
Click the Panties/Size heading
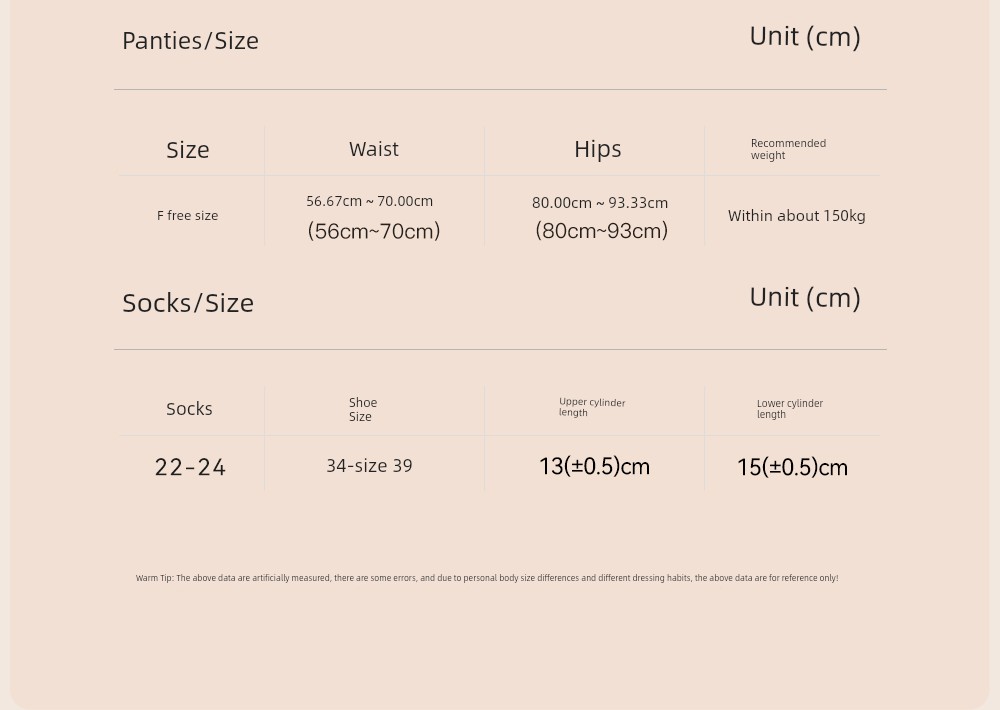190,41
